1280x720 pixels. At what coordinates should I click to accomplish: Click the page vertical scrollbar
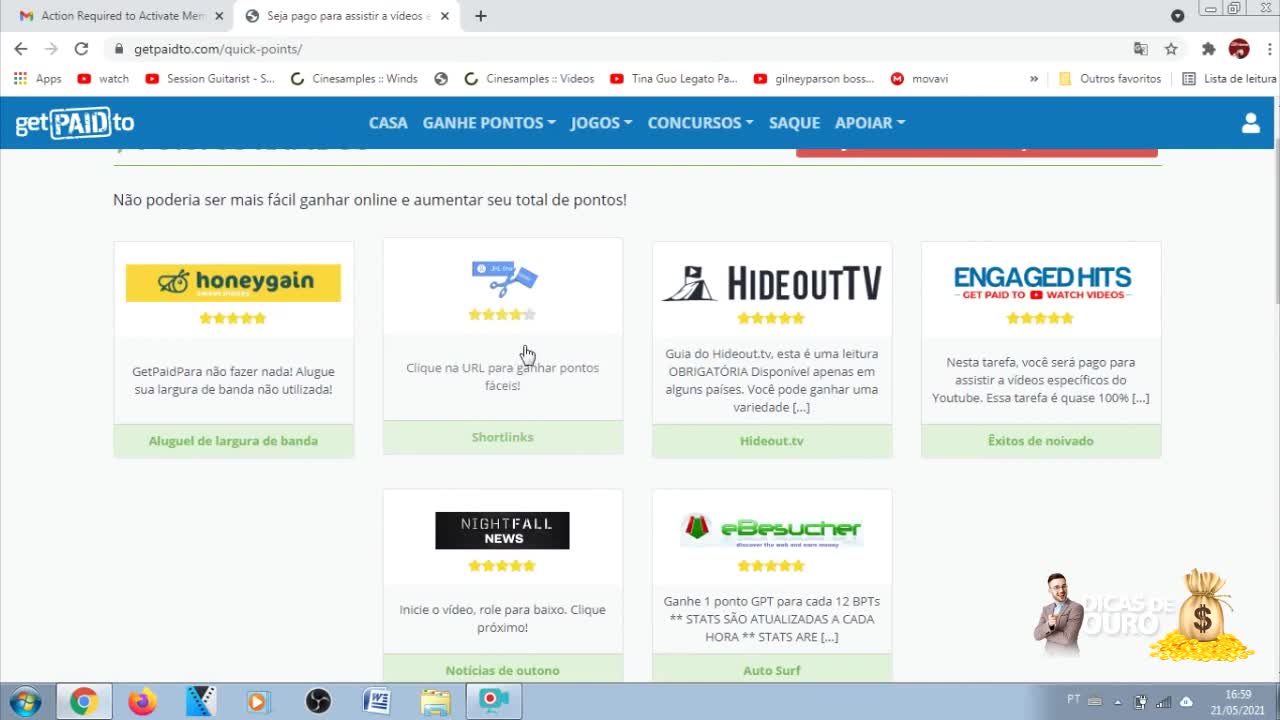(1276, 220)
